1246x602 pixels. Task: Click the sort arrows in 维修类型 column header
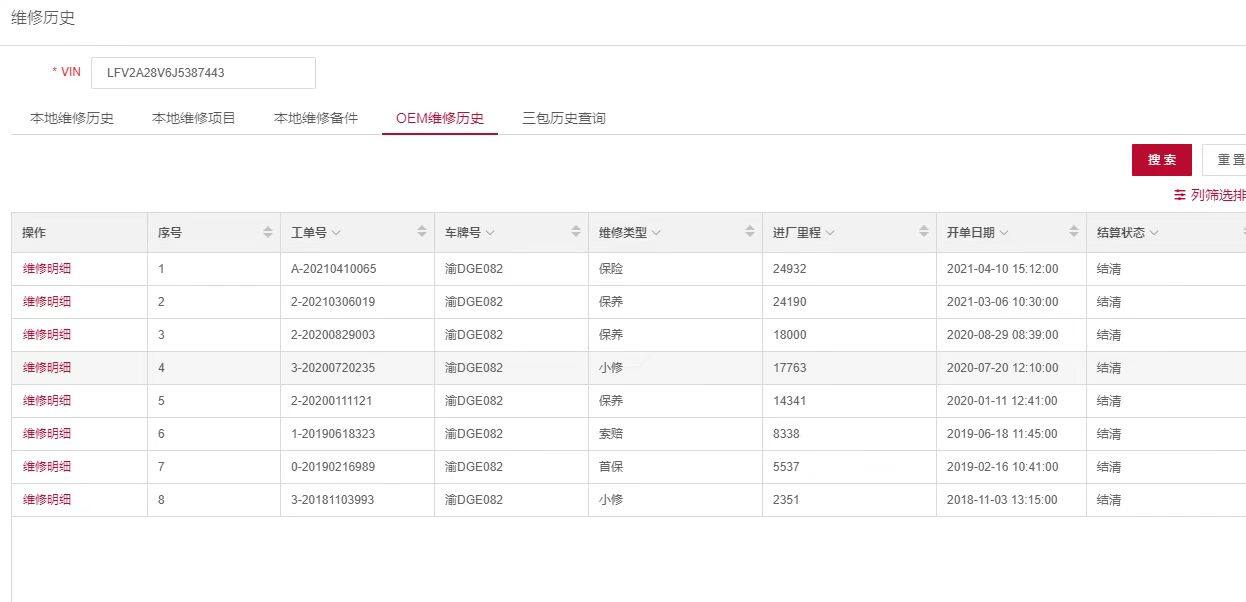750,232
